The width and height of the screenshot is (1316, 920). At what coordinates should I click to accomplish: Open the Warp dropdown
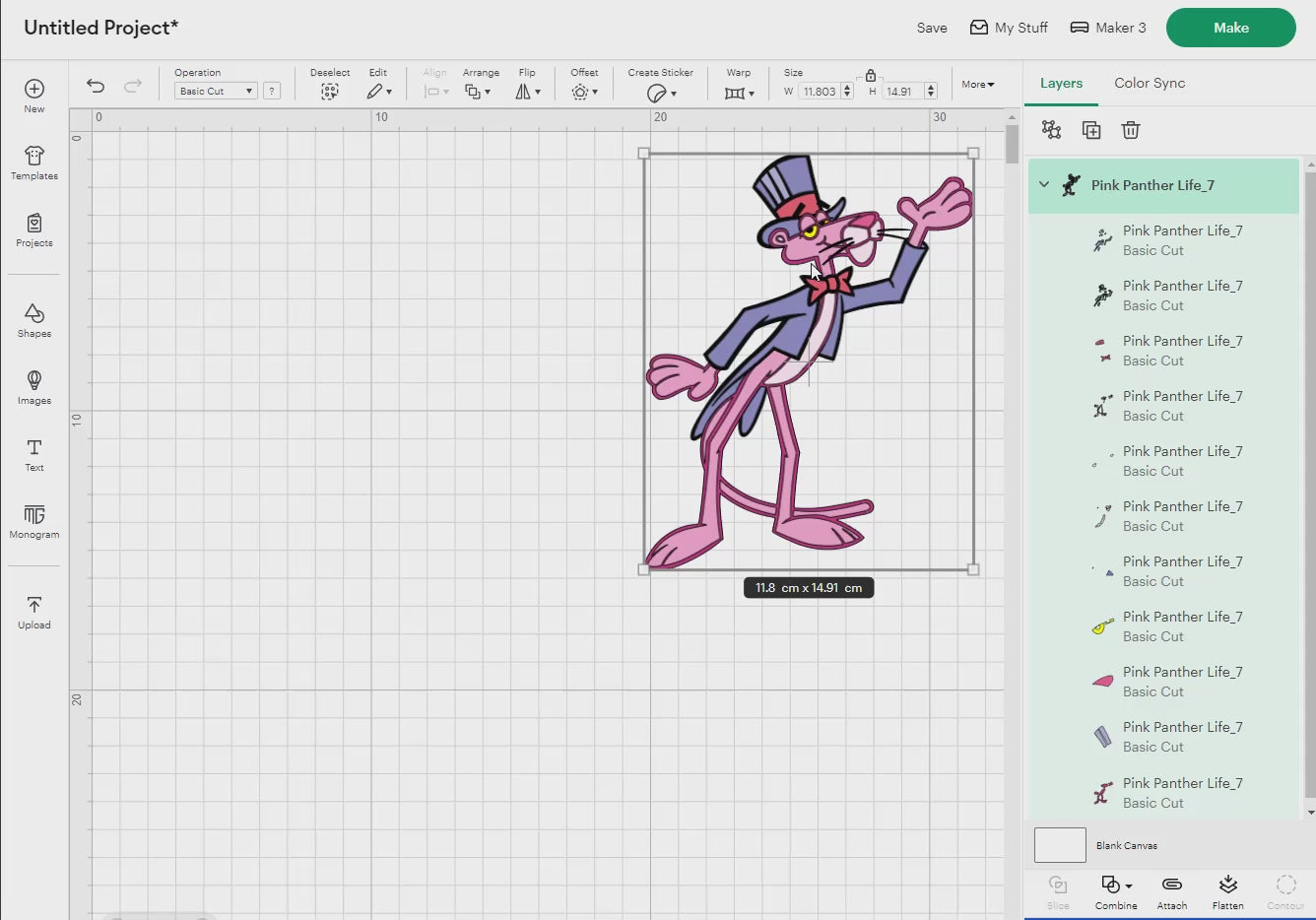click(x=739, y=93)
